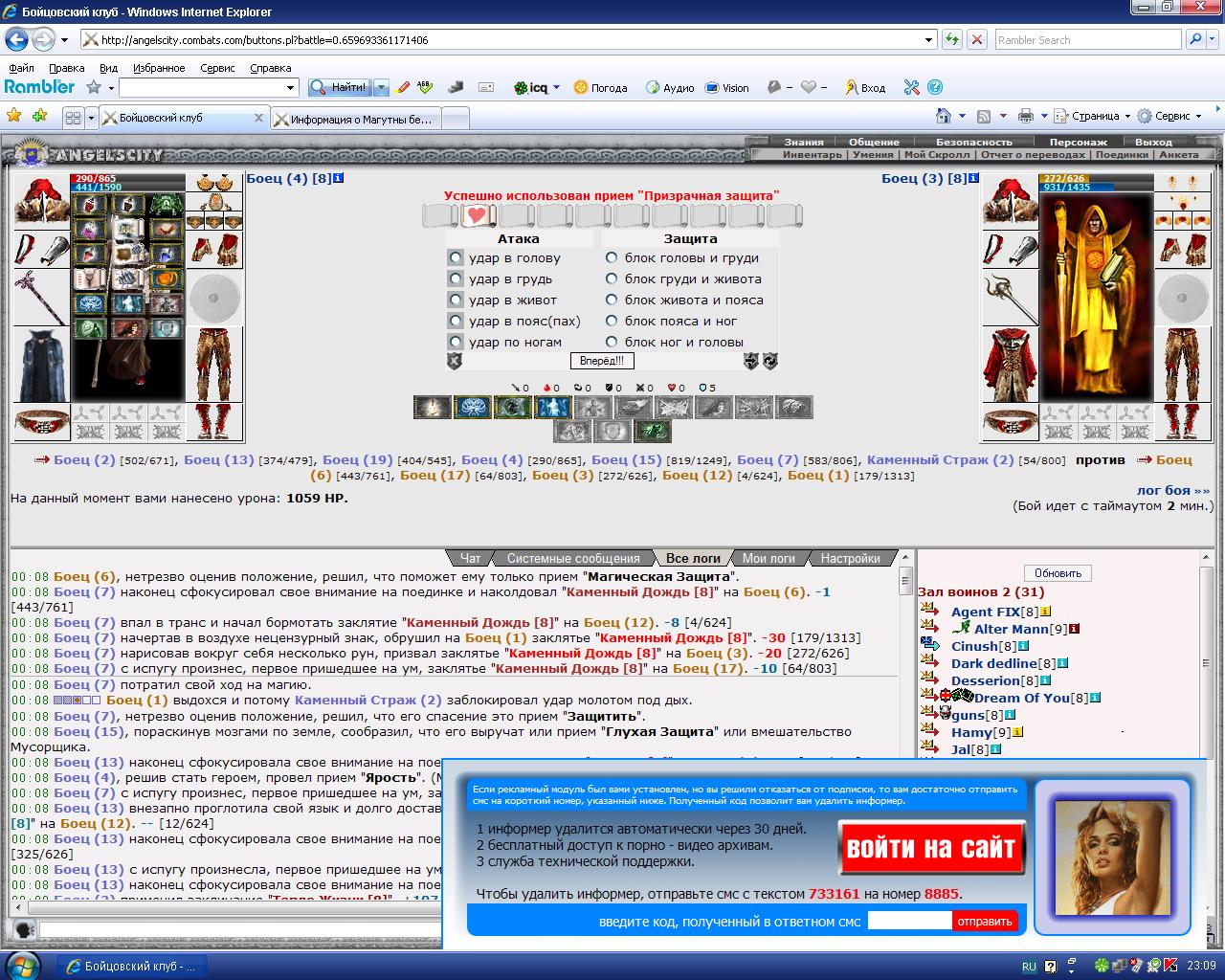This screenshot has height=980, width=1225.
Task: Open the Справка menu
Action: [270, 68]
